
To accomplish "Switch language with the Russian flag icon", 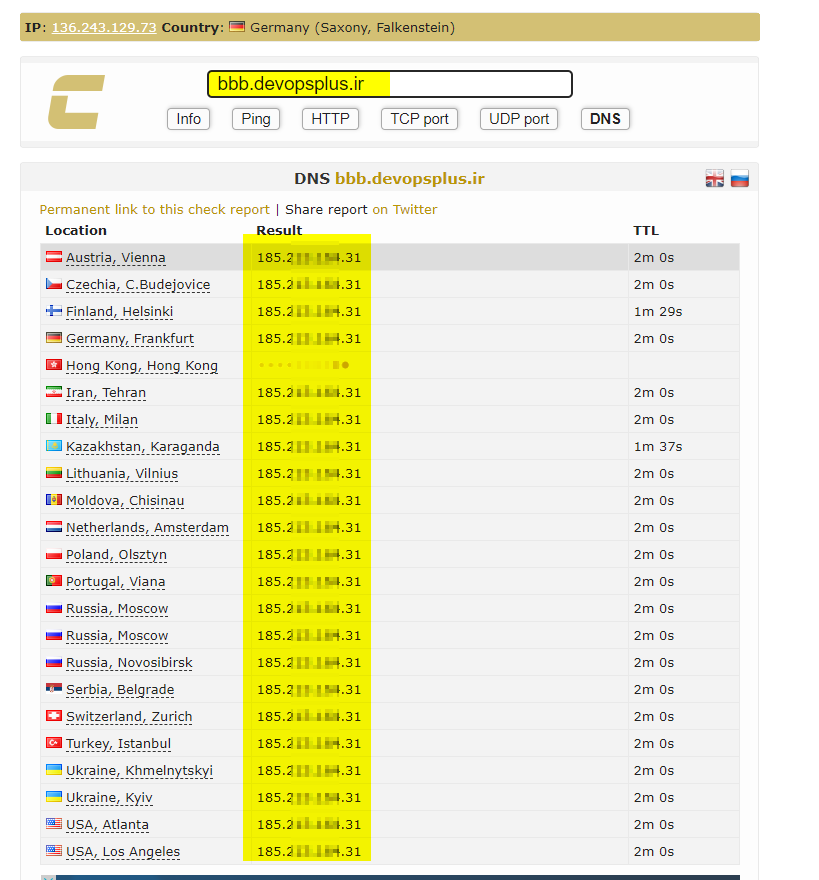I will tap(739, 179).
